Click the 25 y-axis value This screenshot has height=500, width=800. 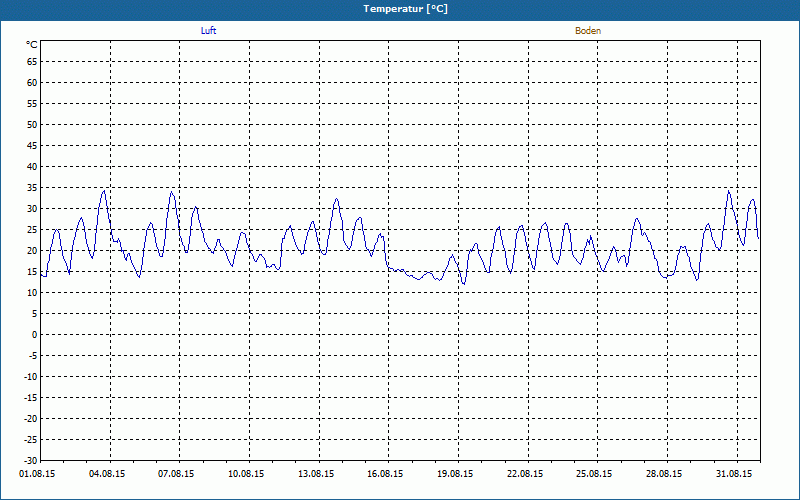(32, 230)
